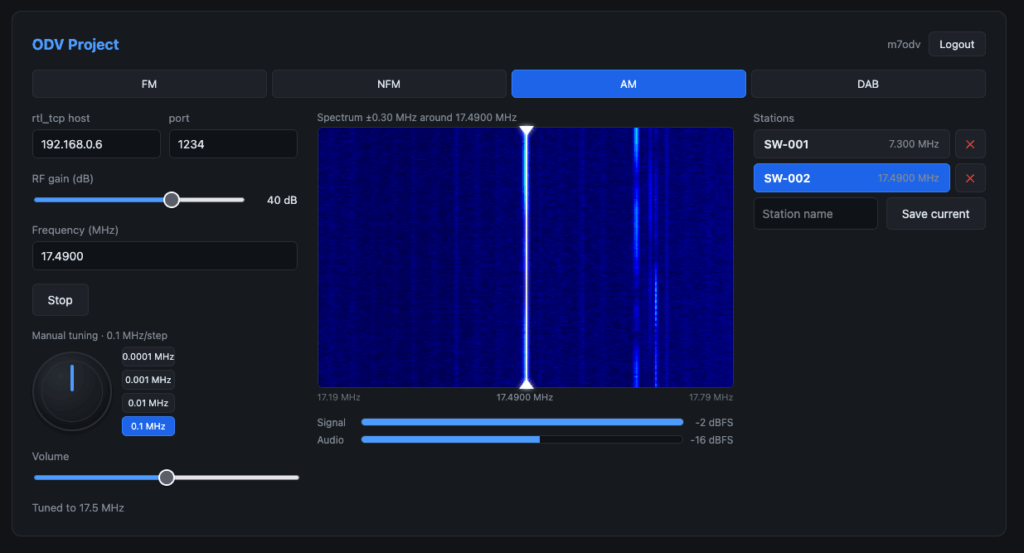Select station SW-002 preset
The height and width of the screenshot is (553, 1024).
852,178
